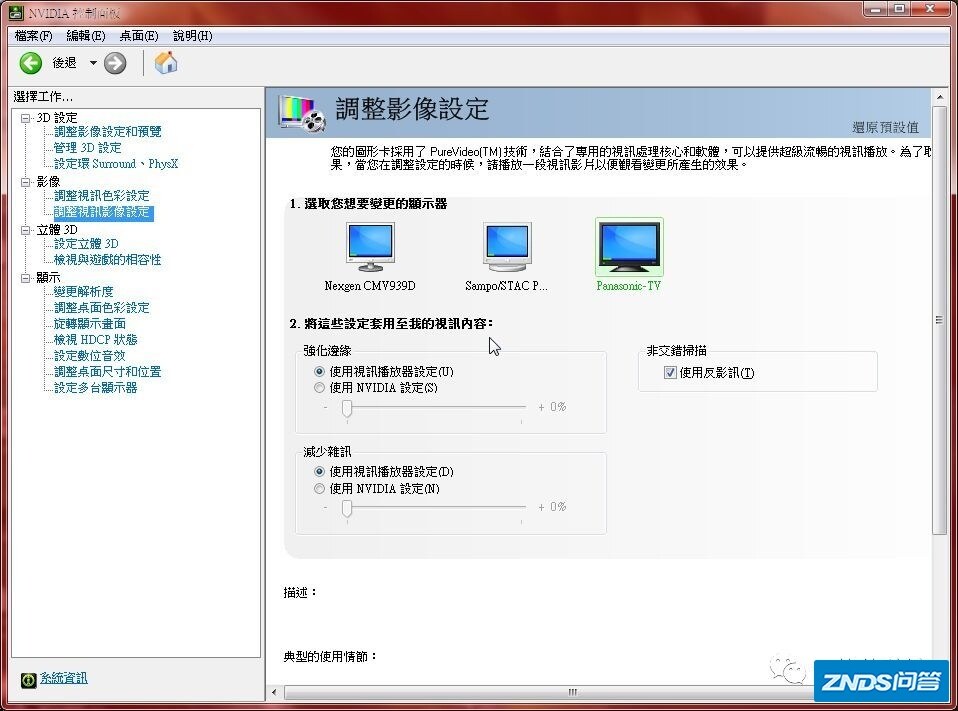Select the Sampo/STAC monitor icon
Viewport: 958px width, 711px height.
pos(507,247)
